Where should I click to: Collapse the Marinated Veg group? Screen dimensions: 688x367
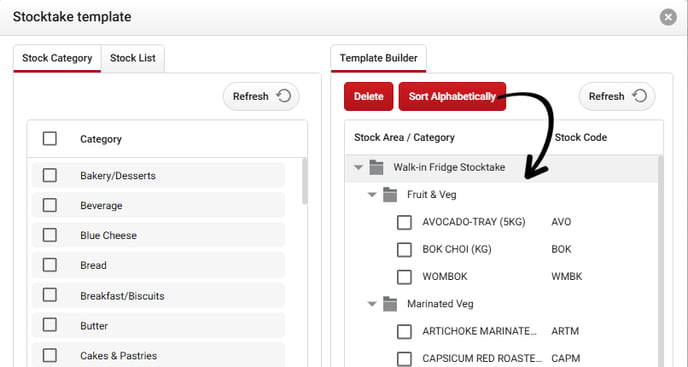click(372, 304)
